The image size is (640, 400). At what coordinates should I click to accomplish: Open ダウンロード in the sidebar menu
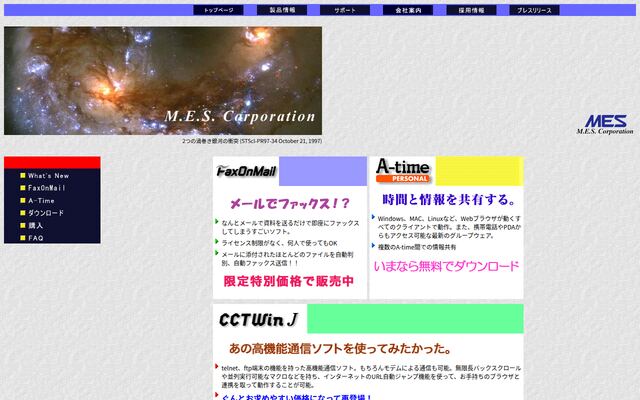coord(46,213)
